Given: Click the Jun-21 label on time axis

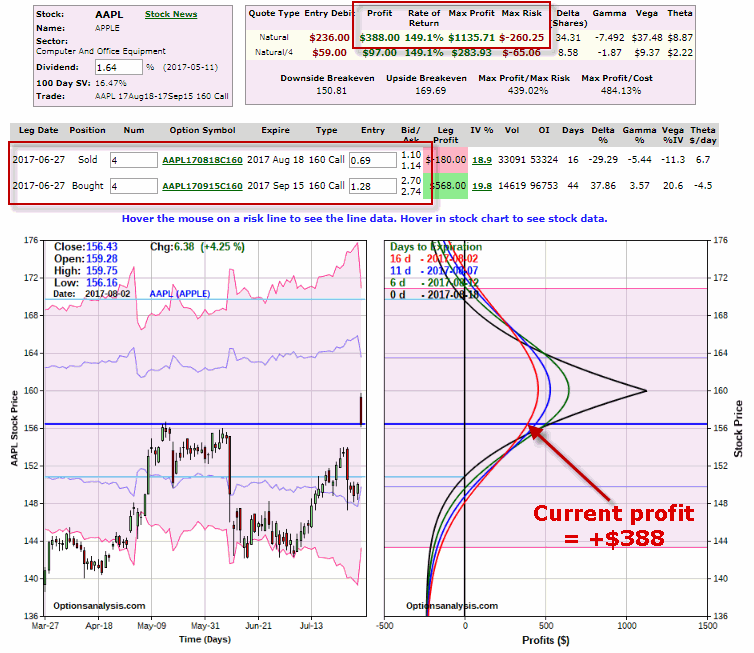Looking at the screenshot, I should [258, 626].
